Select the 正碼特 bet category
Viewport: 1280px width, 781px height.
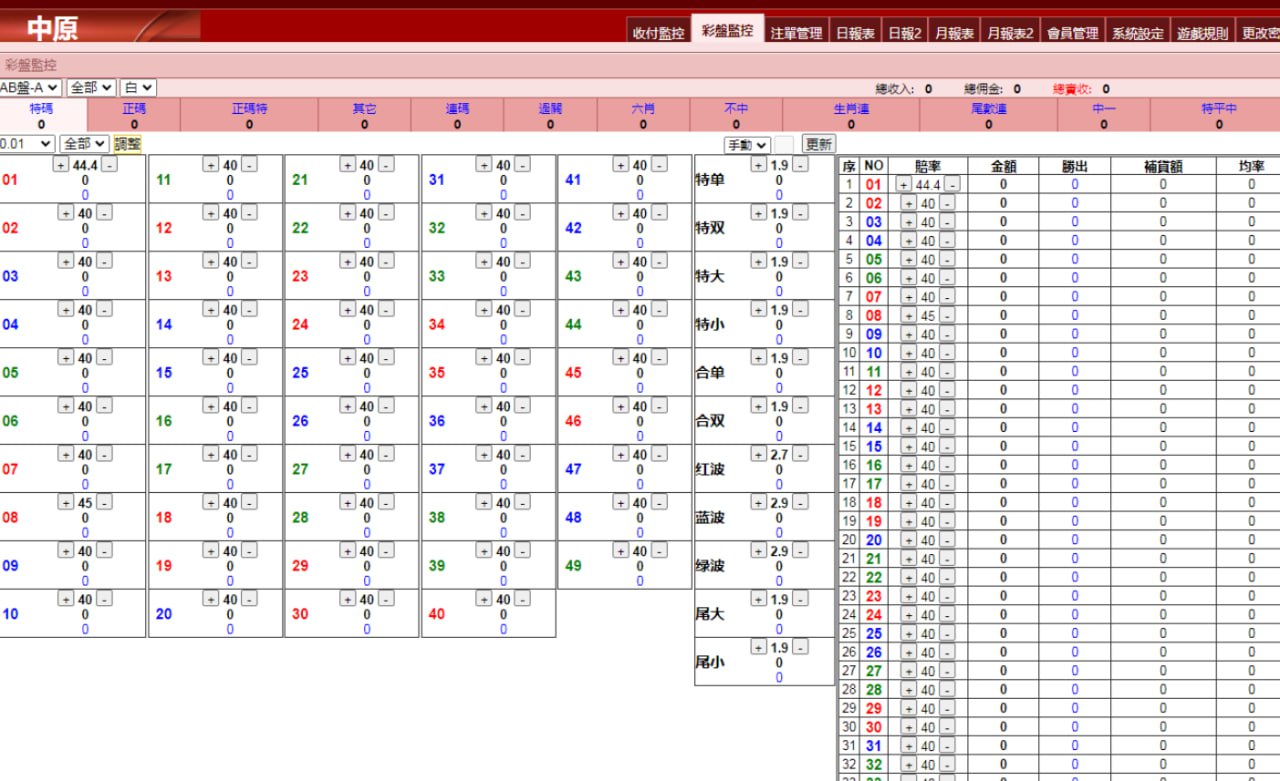(x=249, y=108)
